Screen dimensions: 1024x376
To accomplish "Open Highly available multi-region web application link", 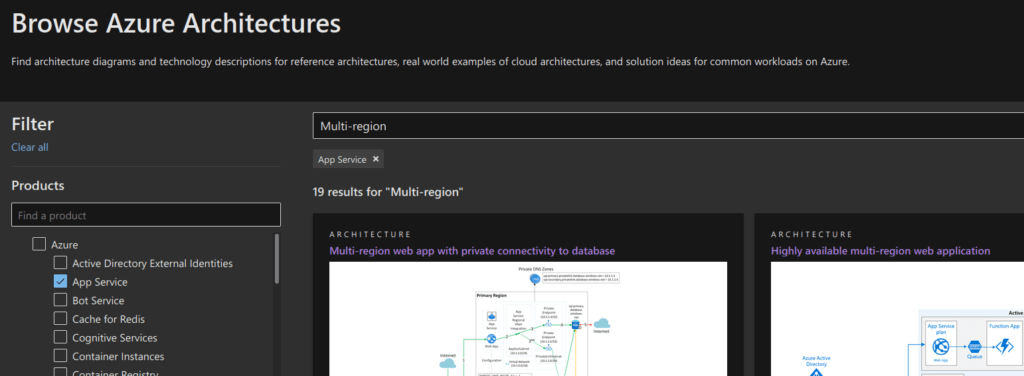I will pyautogui.click(x=880, y=251).
